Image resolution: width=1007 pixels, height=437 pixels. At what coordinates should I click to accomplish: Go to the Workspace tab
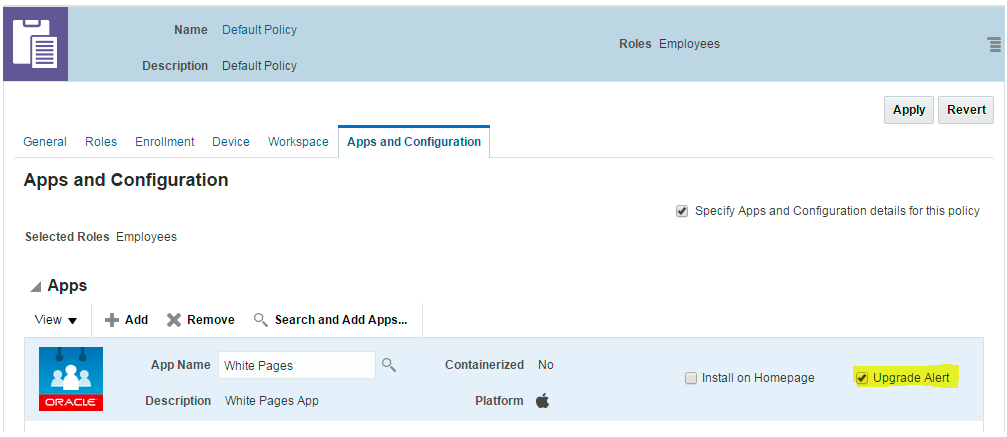[298, 142]
